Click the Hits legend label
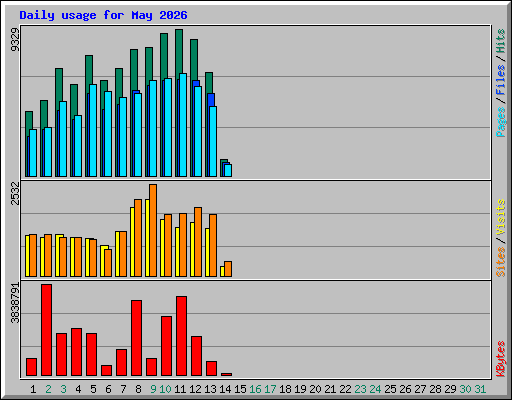 (x=501, y=41)
